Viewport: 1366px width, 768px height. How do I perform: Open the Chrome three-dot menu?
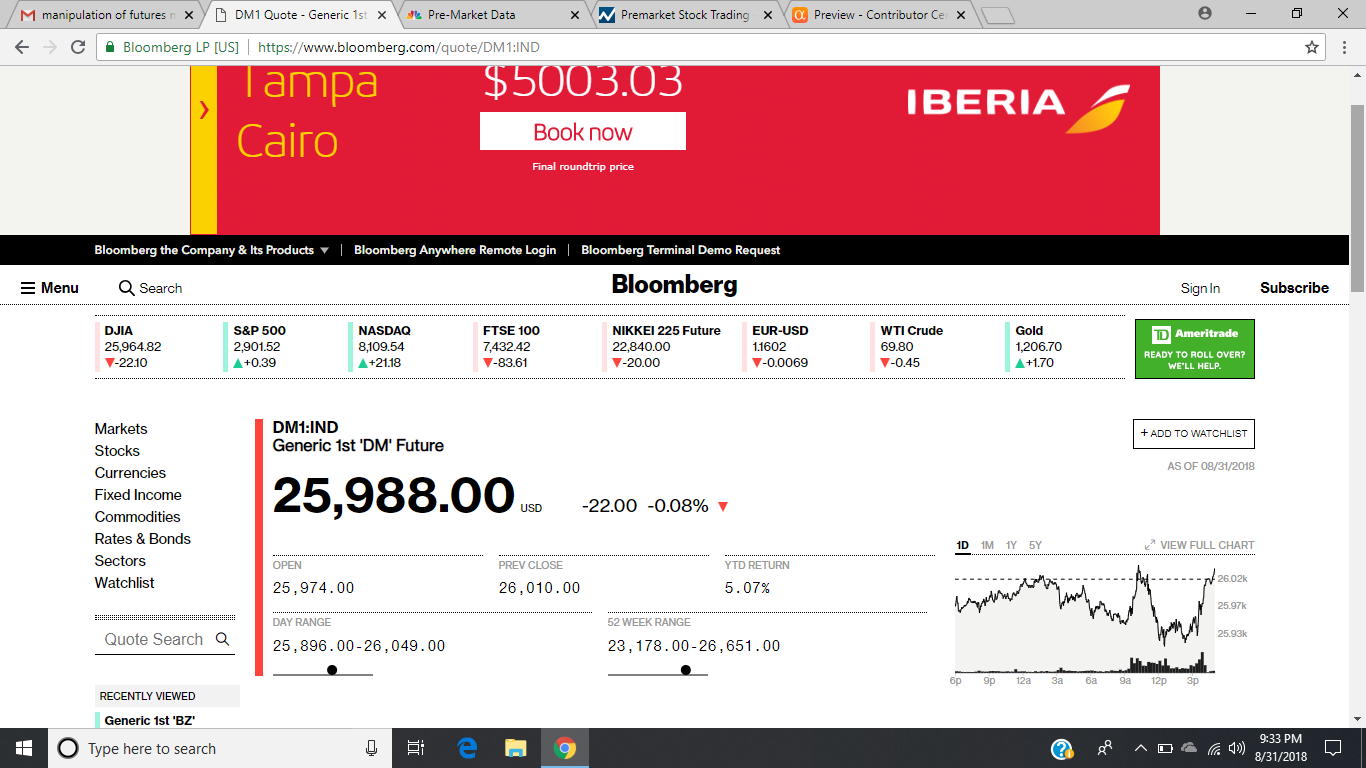coord(1345,47)
